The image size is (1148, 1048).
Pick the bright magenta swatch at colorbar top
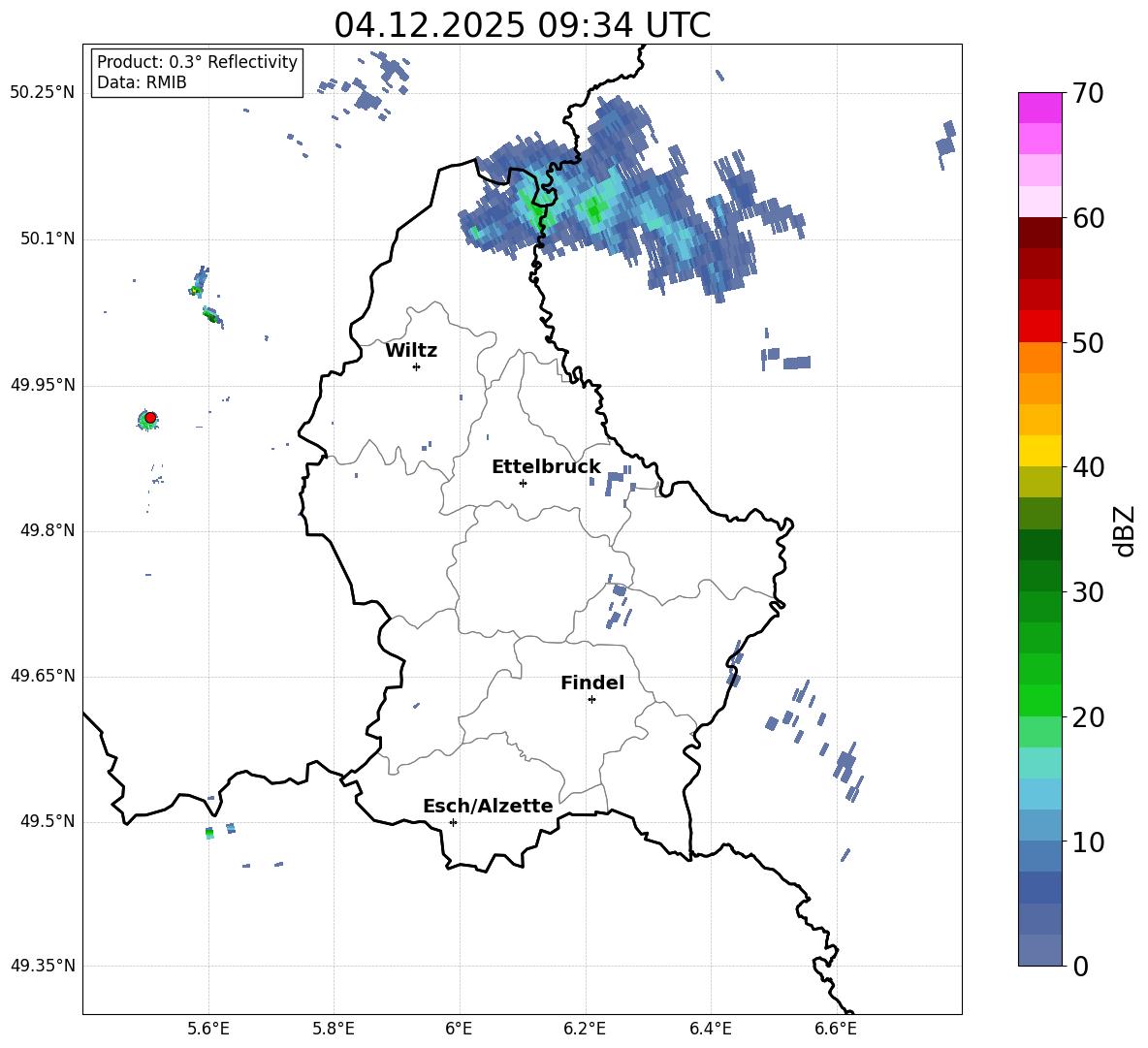pos(1039,109)
